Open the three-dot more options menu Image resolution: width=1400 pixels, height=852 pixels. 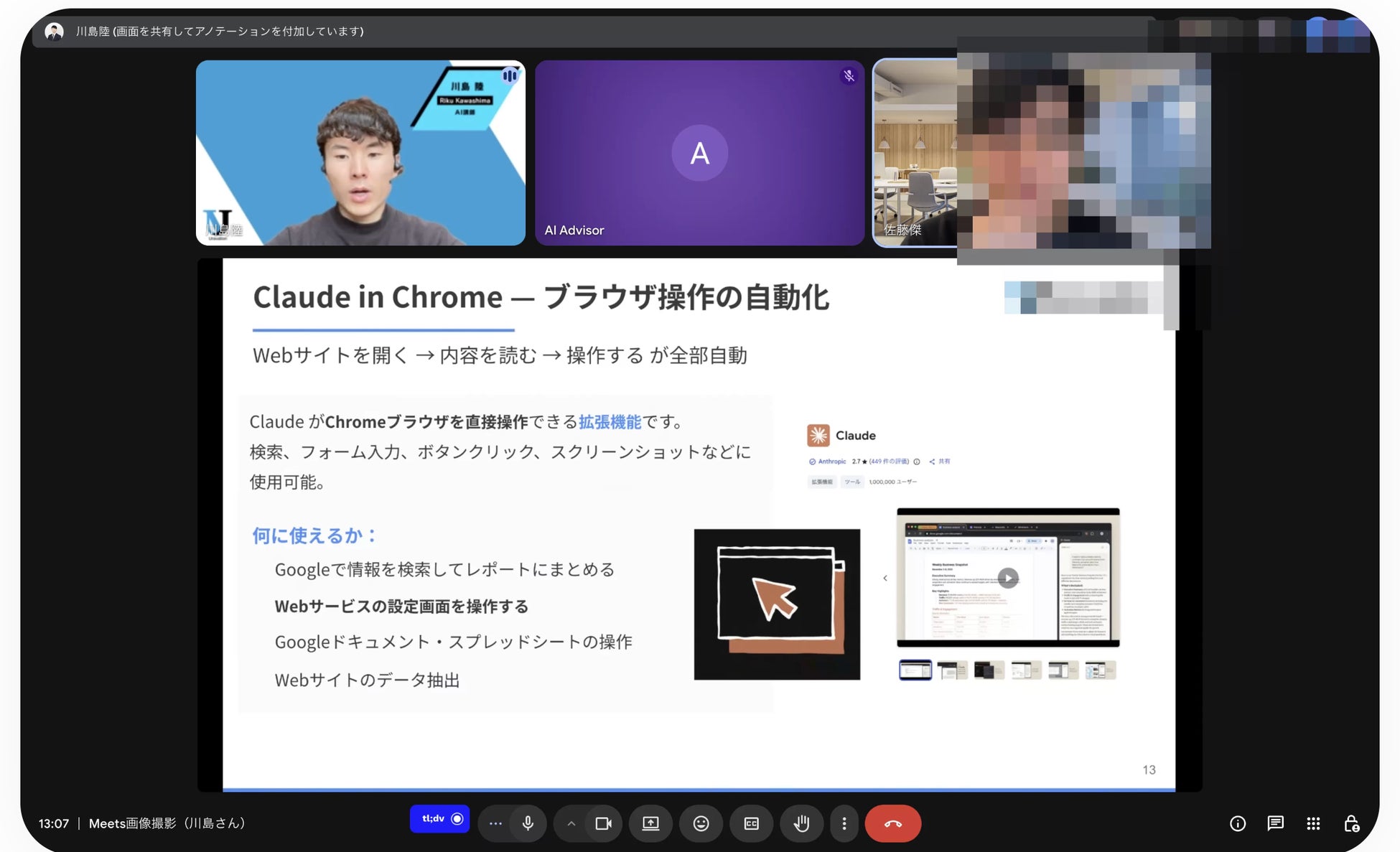[844, 823]
